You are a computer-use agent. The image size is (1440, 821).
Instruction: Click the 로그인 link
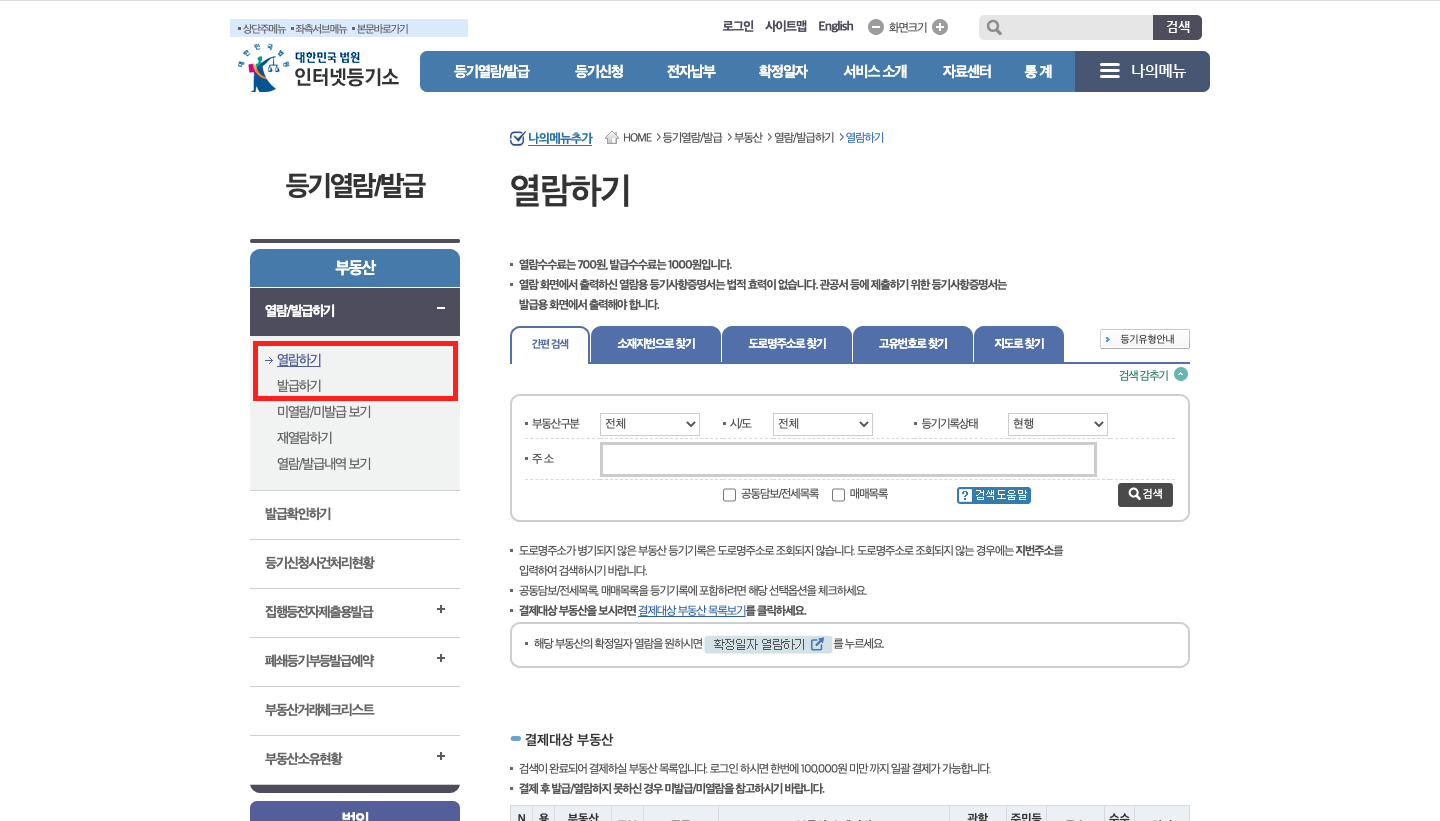(x=737, y=26)
